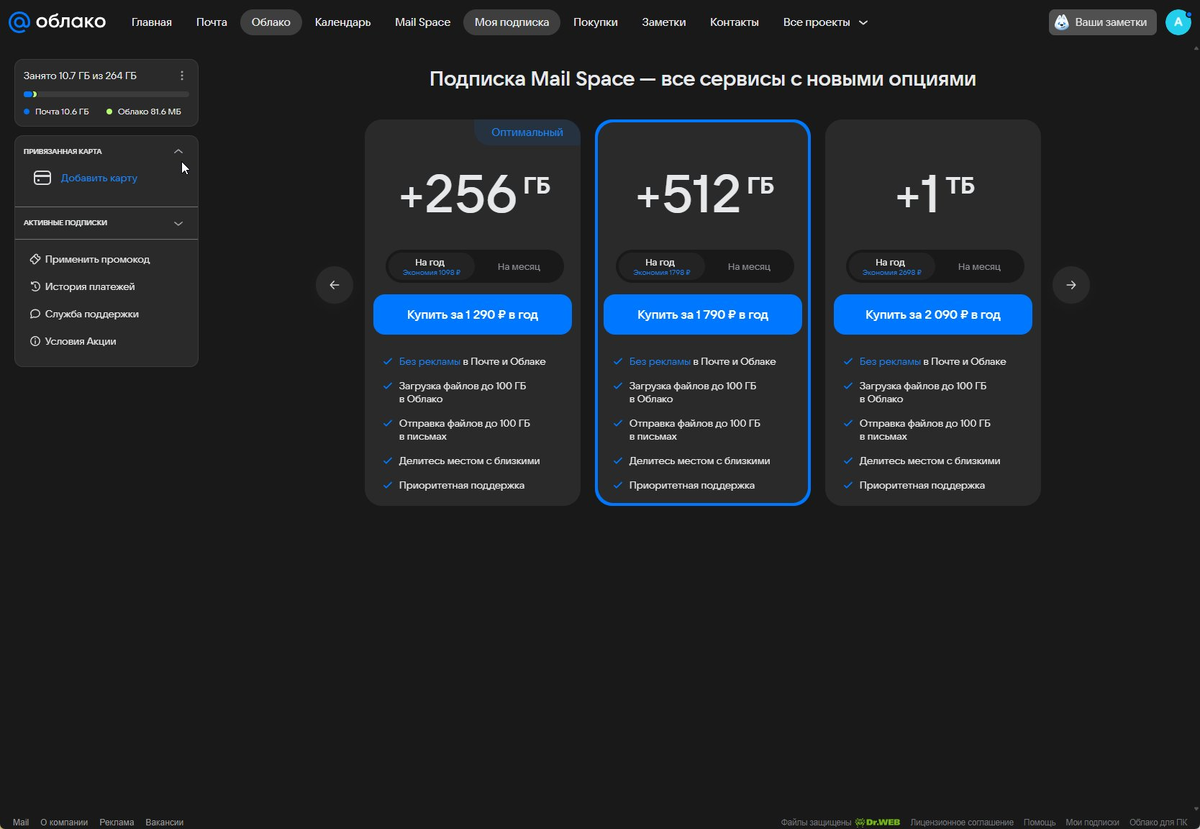Image resolution: width=1200 pixels, height=829 pixels.
Task: Click the Добавить карту link
Action: coord(99,178)
